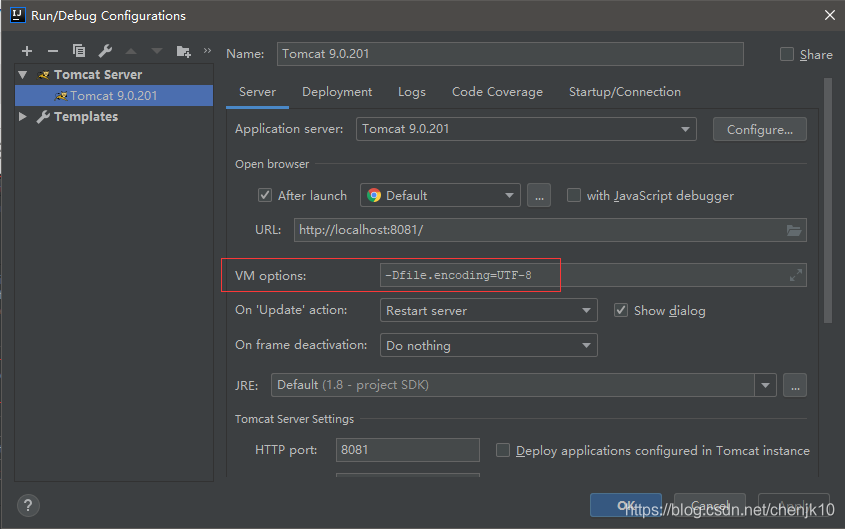Create new folder icon in toolbar
The height and width of the screenshot is (529, 845).
coord(183,51)
